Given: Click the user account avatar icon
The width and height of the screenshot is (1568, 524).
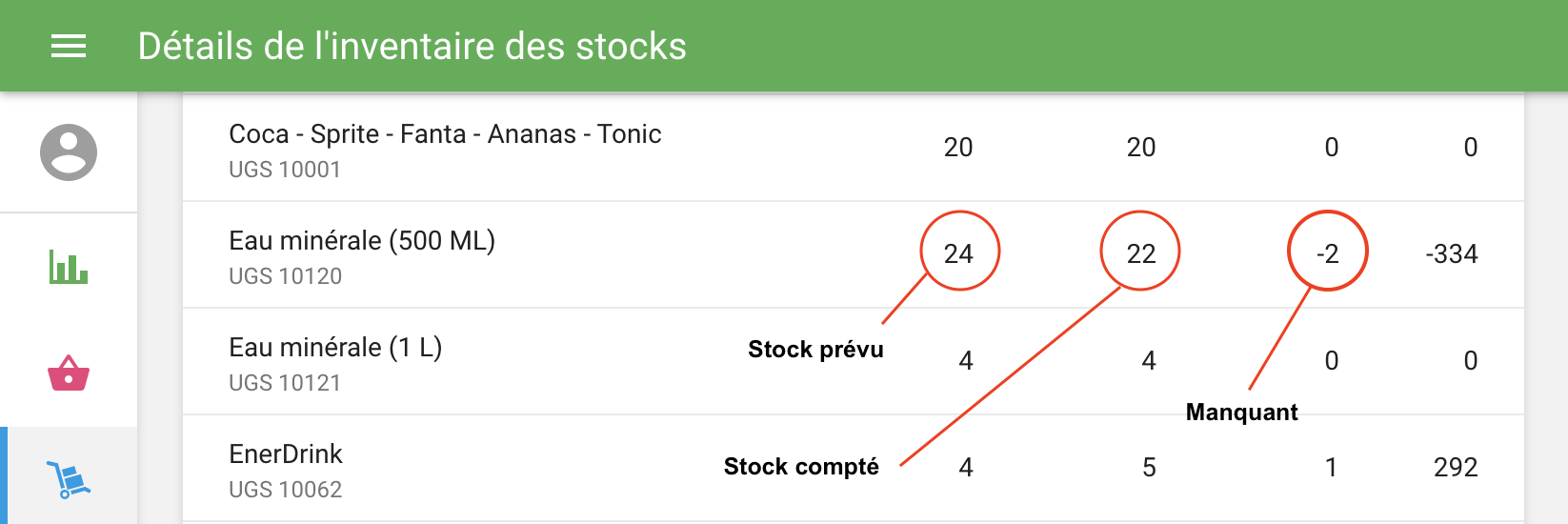Looking at the screenshot, I should tap(69, 152).
